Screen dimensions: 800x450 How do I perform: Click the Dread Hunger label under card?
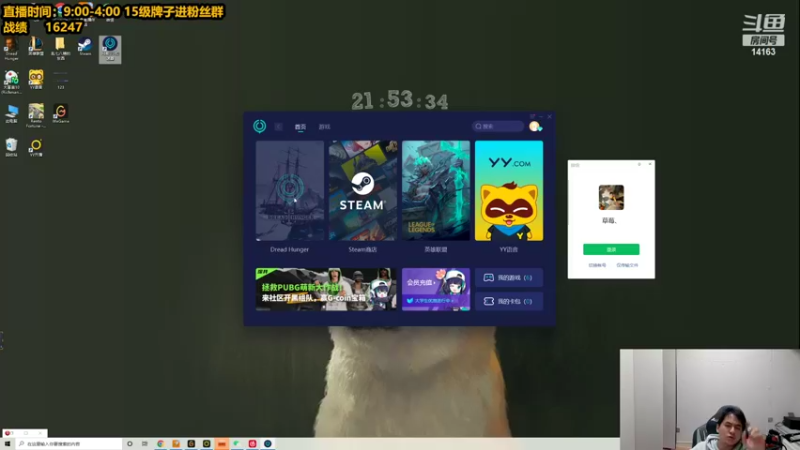(x=289, y=249)
